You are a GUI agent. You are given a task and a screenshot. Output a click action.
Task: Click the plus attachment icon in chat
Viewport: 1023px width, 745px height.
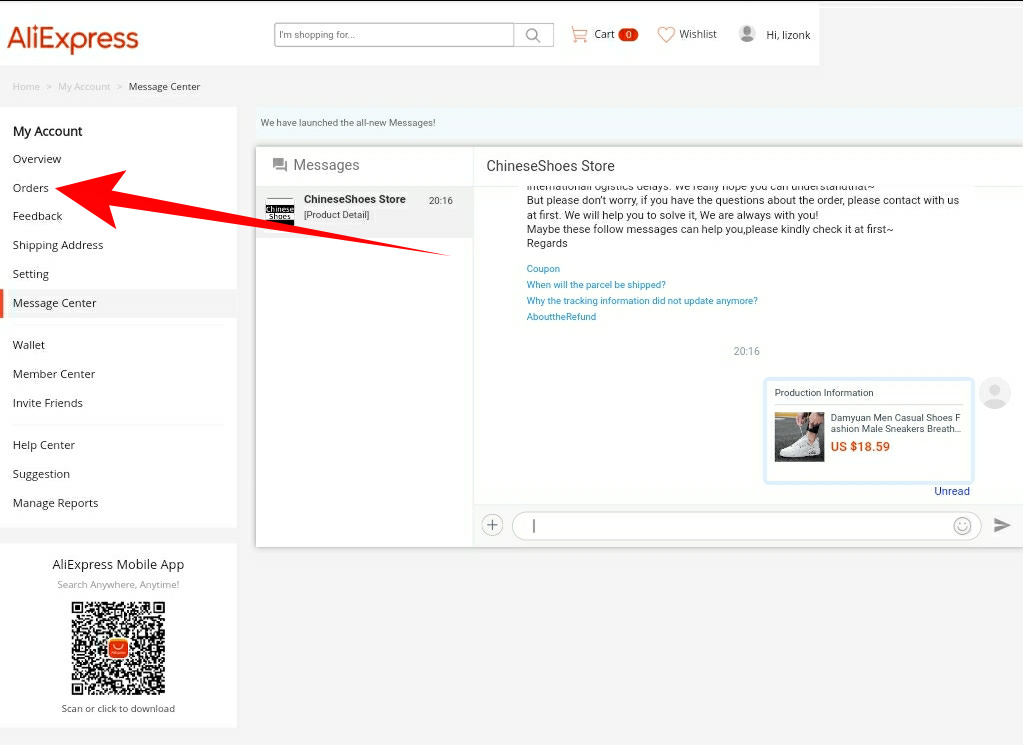click(493, 525)
